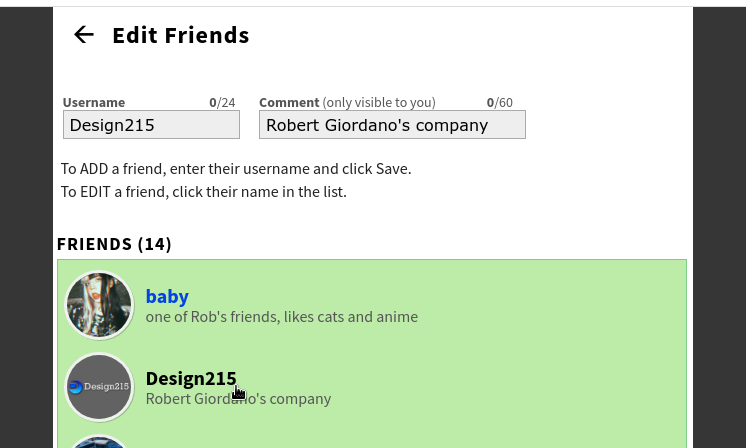746x448 pixels.
Task: Select Design215 name in friends list
Action: [190, 379]
